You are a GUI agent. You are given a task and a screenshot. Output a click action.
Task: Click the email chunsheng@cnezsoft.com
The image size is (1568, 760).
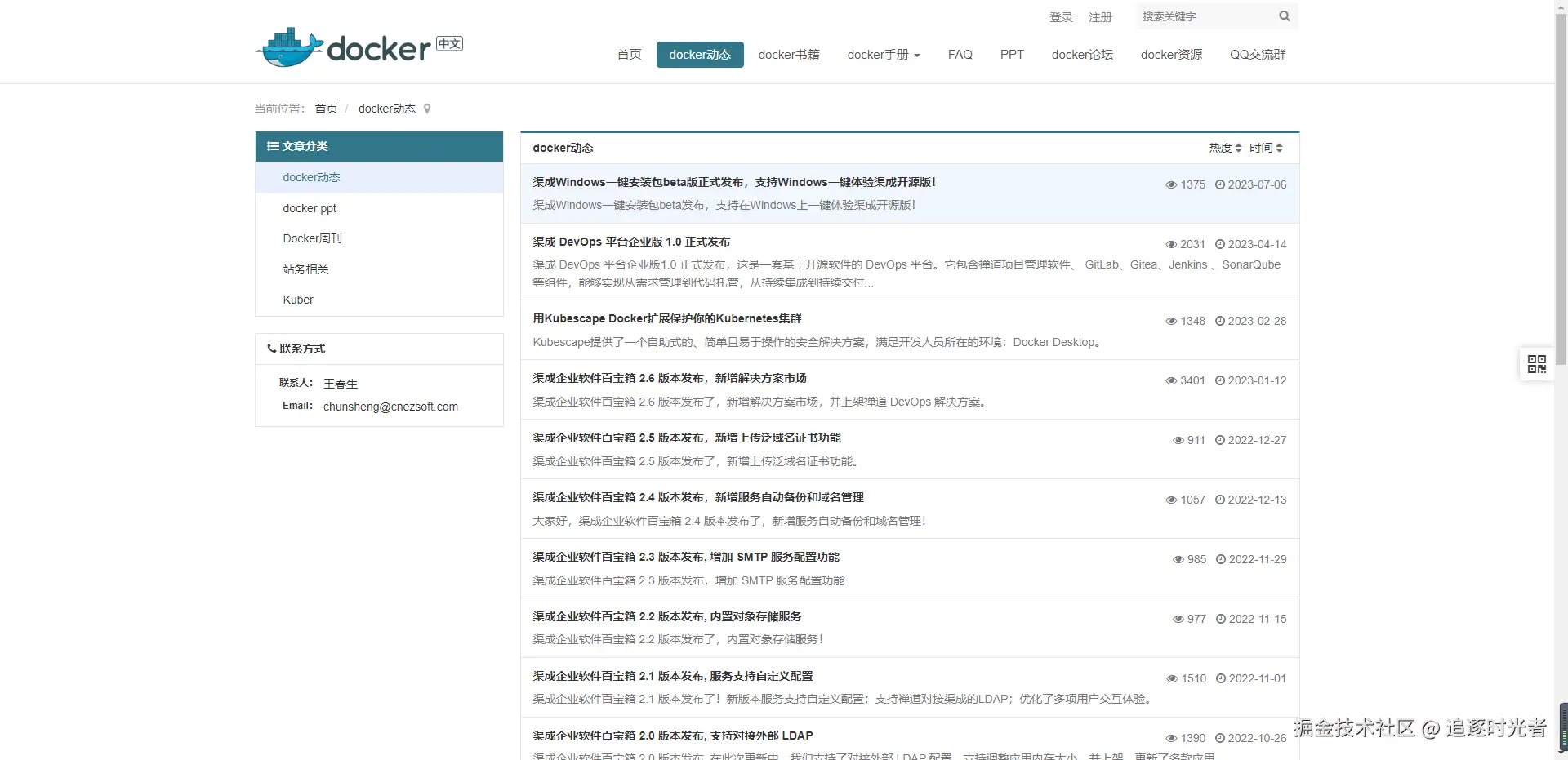pyautogui.click(x=390, y=407)
